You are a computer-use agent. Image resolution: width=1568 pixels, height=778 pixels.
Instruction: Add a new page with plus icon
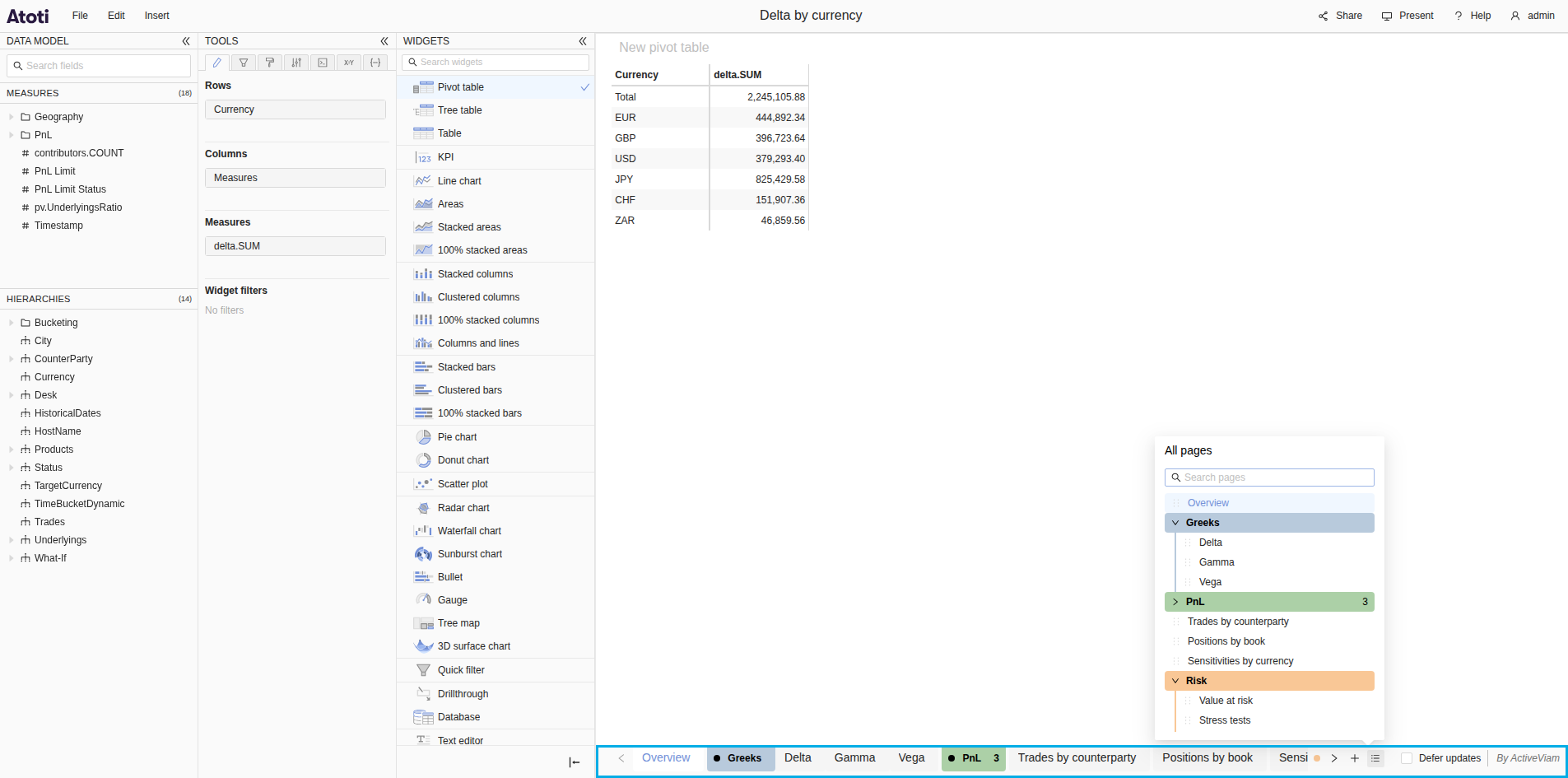pyautogui.click(x=1355, y=758)
